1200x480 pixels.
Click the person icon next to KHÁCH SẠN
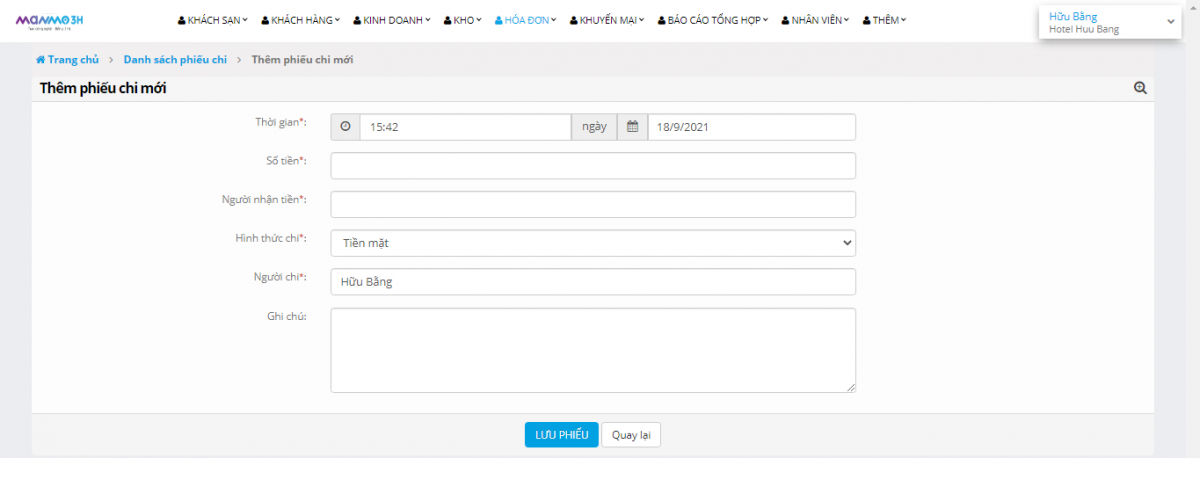(x=181, y=21)
